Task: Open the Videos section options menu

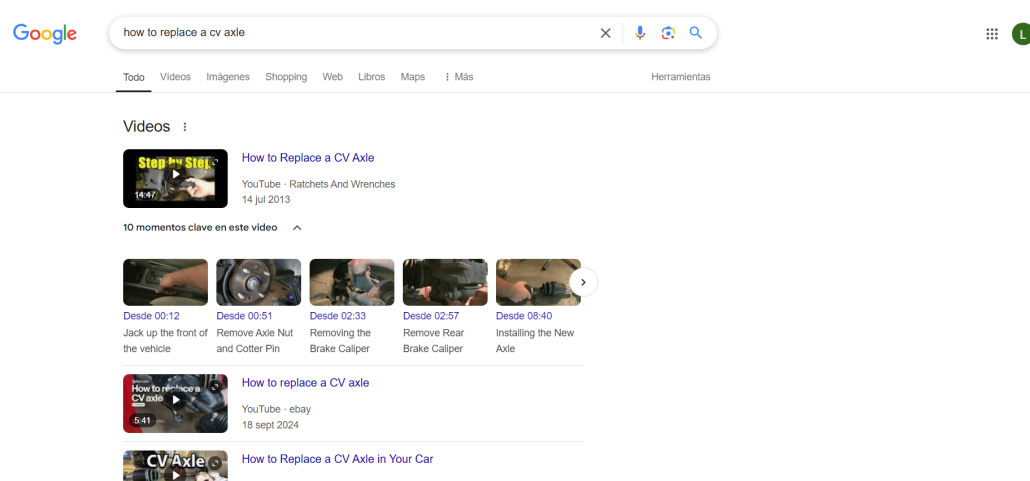Action: (x=185, y=127)
